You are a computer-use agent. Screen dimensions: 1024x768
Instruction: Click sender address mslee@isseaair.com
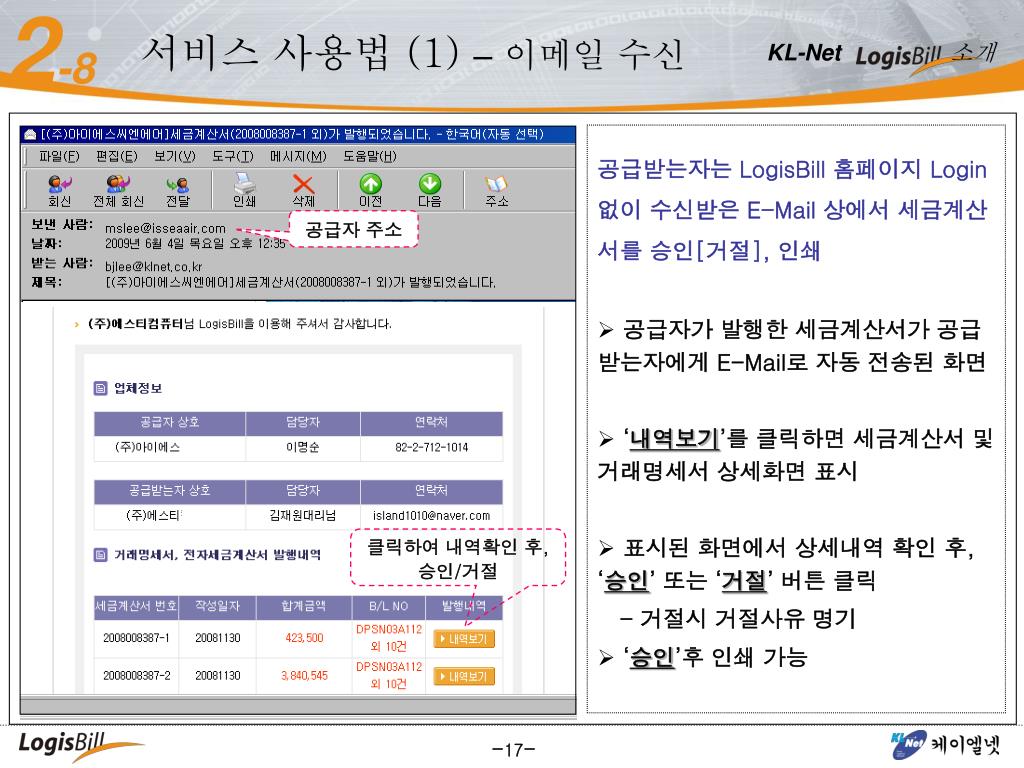(x=165, y=229)
